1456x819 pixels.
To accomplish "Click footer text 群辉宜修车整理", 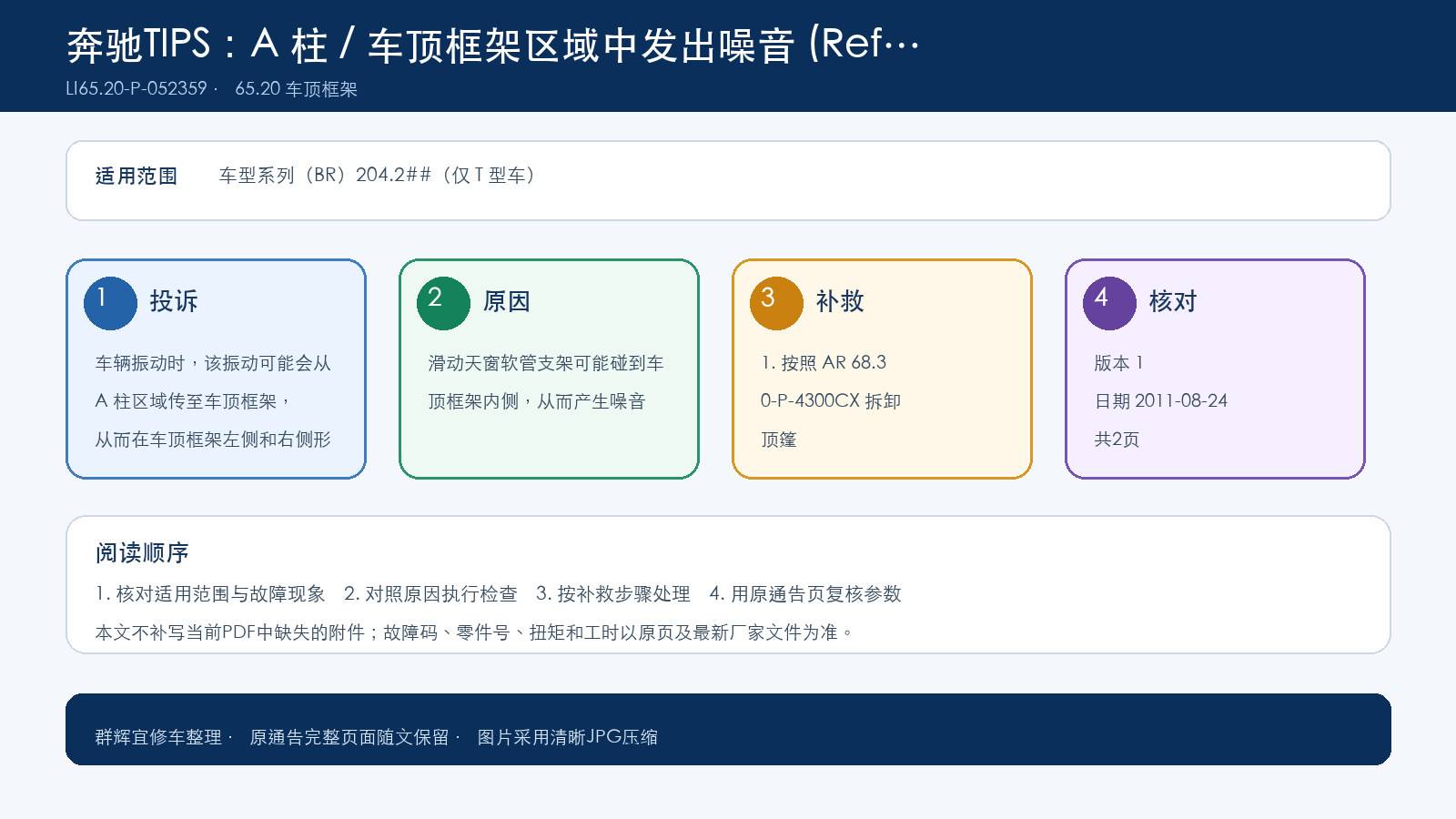I will 158,737.
